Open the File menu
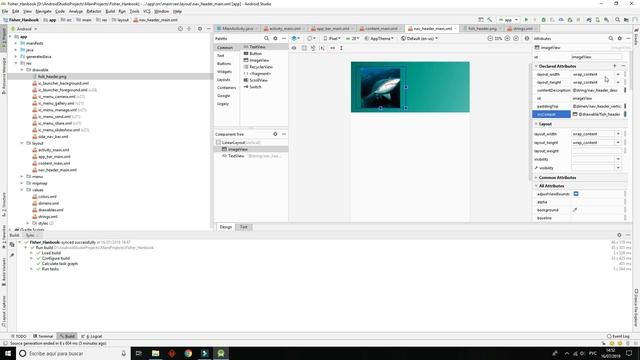Viewport: 640px width, 360px height. (x=5, y=11)
